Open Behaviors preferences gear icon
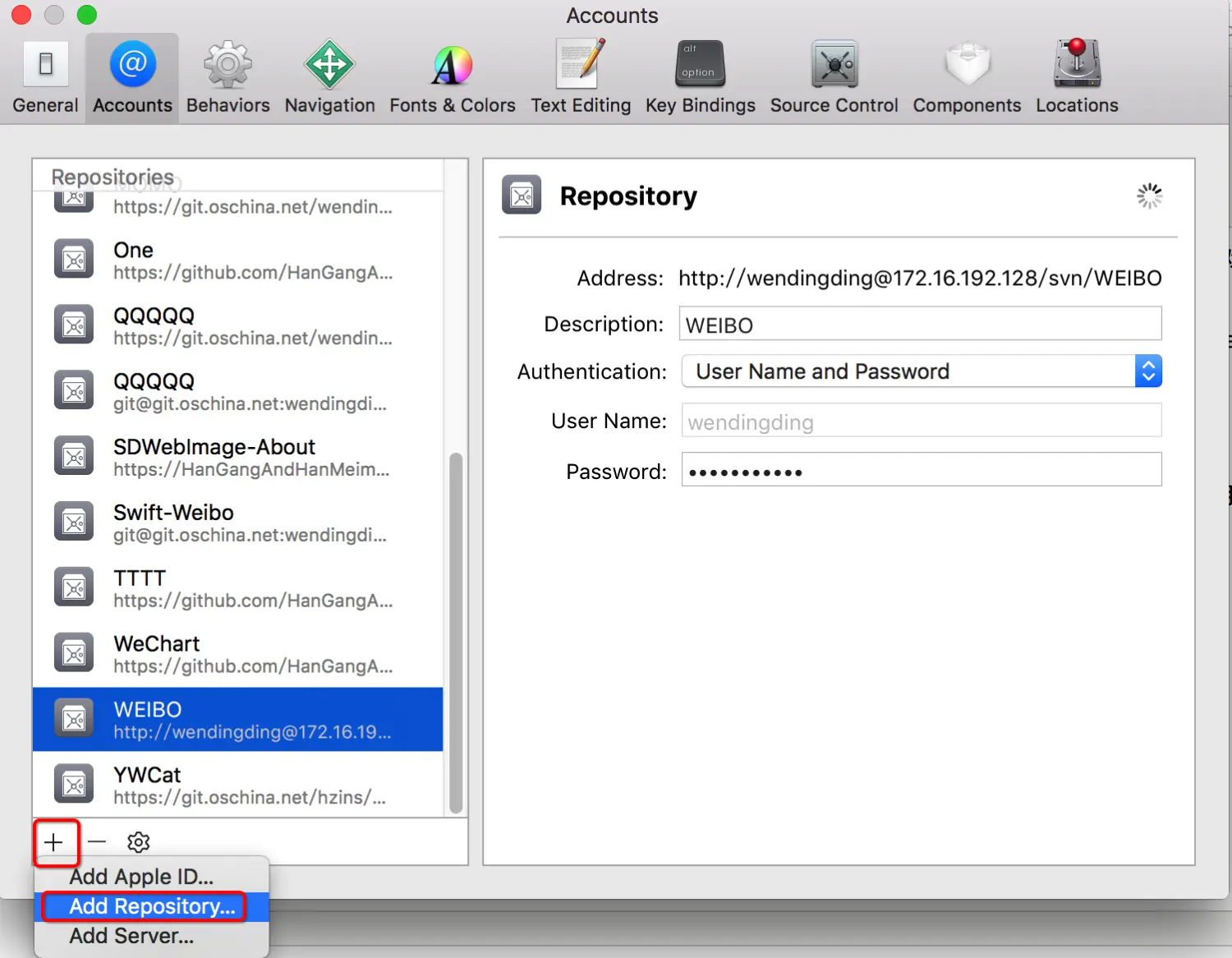 (228, 63)
